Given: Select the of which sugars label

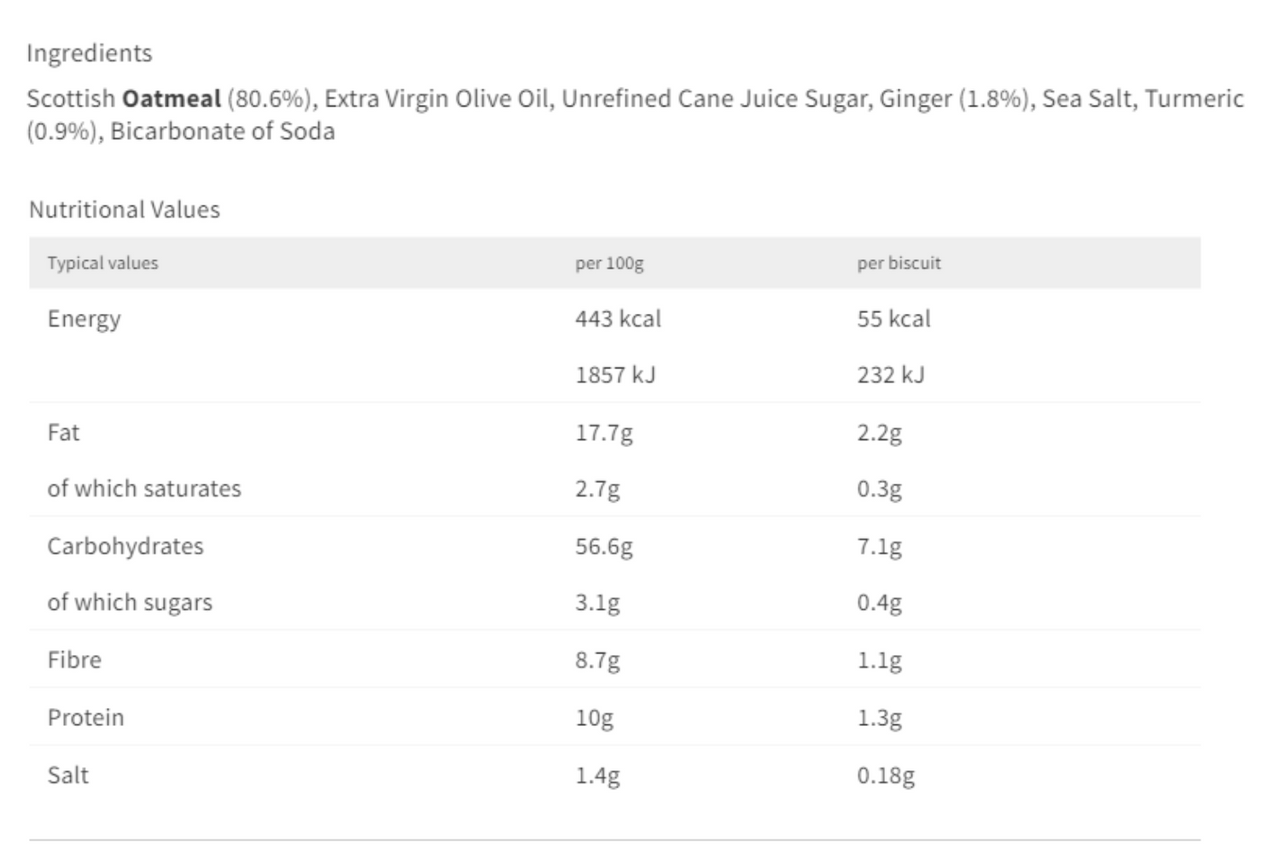Looking at the screenshot, I should tap(130, 603).
